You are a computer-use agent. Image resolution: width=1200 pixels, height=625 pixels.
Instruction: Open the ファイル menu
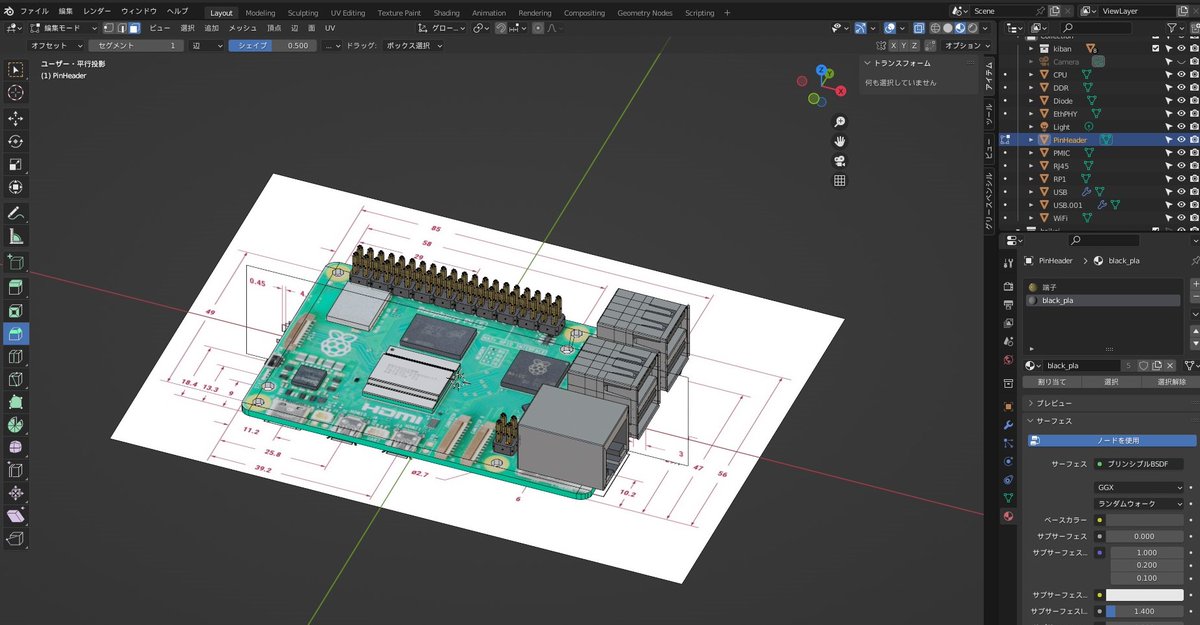[33, 11]
